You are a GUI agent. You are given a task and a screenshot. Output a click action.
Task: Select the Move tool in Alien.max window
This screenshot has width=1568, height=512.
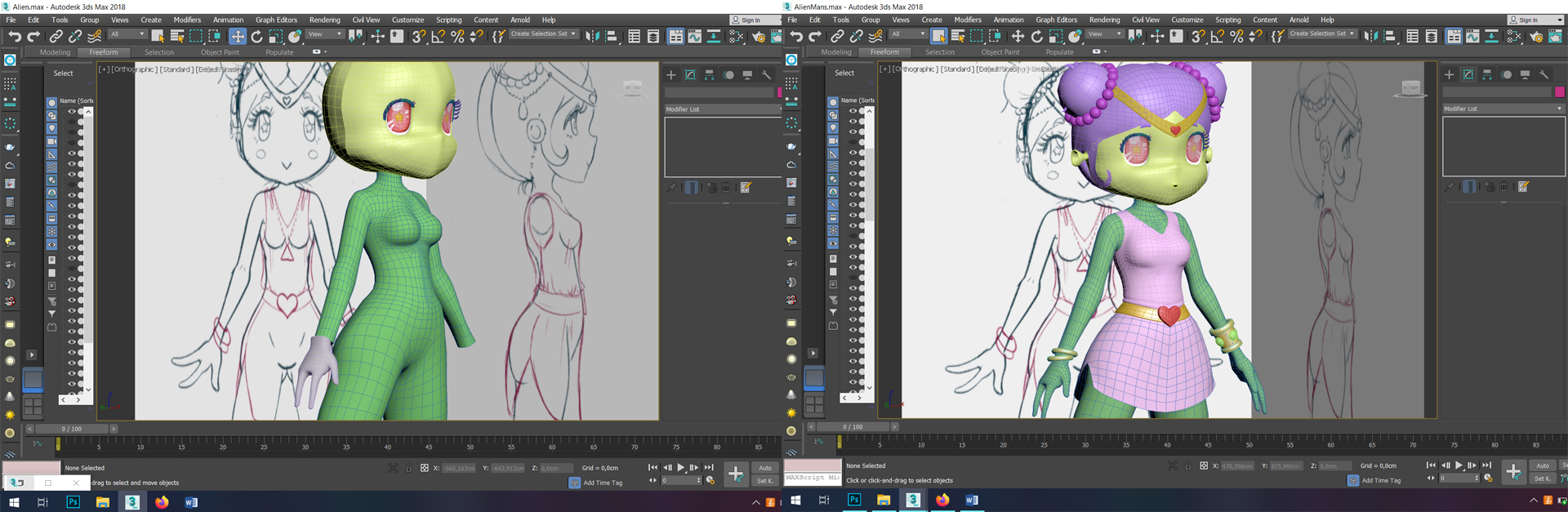(x=237, y=36)
